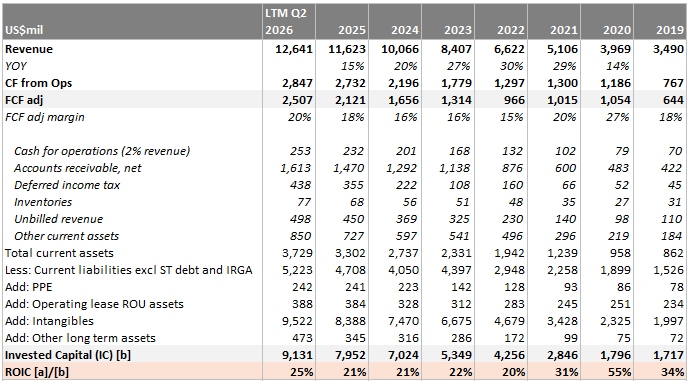This screenshot has width=687, height=381.
Task: Select Revenue value 11,623
Action: point(347,49)
